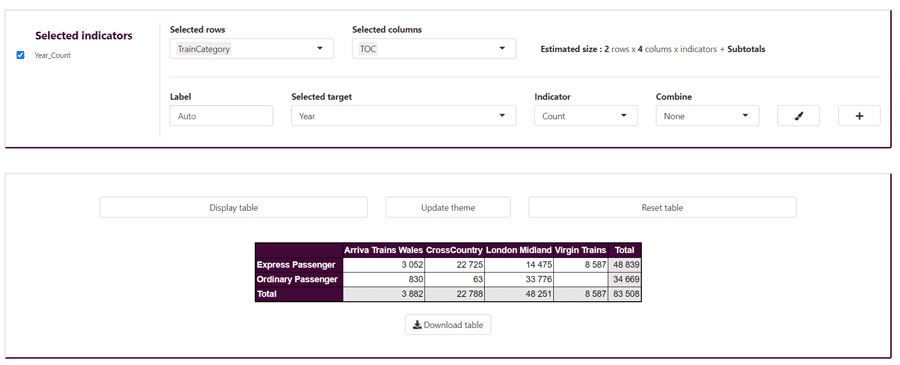Click the grand total cell 83 508
Screen dimensions: 900x365
point(624,294)
